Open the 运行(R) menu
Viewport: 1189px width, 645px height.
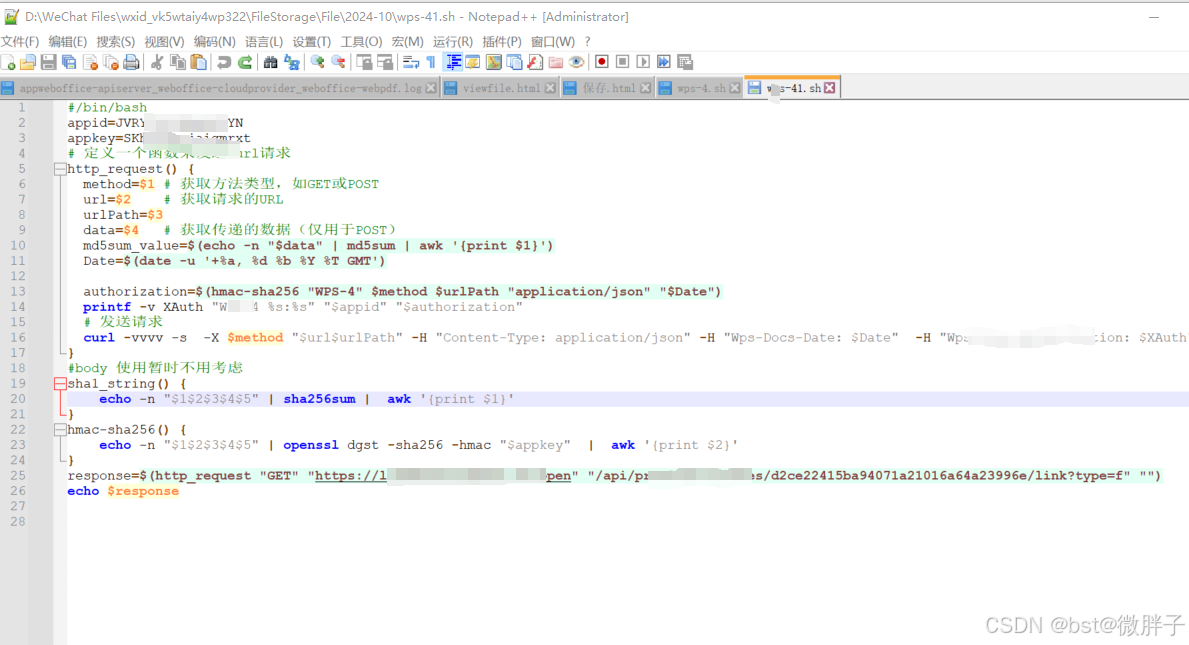pyautogui.click(x=453, y=42)
